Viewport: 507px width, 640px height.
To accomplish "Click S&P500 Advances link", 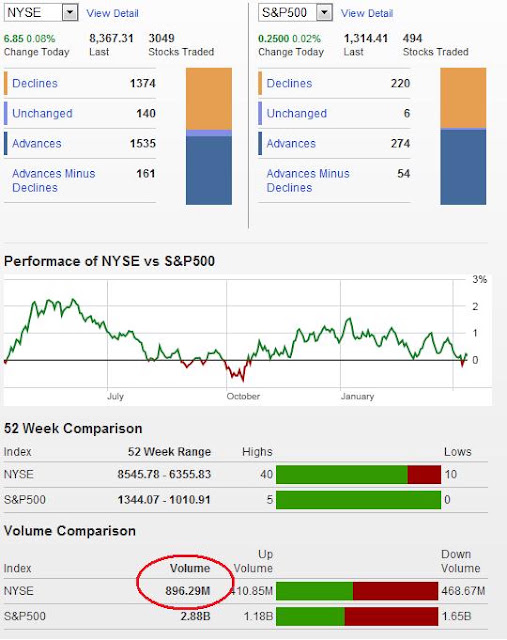I will [x=291, y=144].
